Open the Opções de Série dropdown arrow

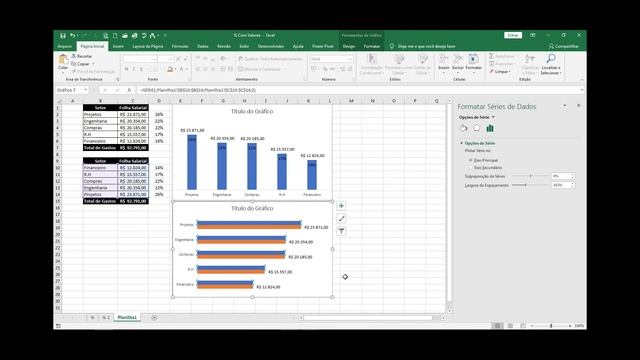493,117
